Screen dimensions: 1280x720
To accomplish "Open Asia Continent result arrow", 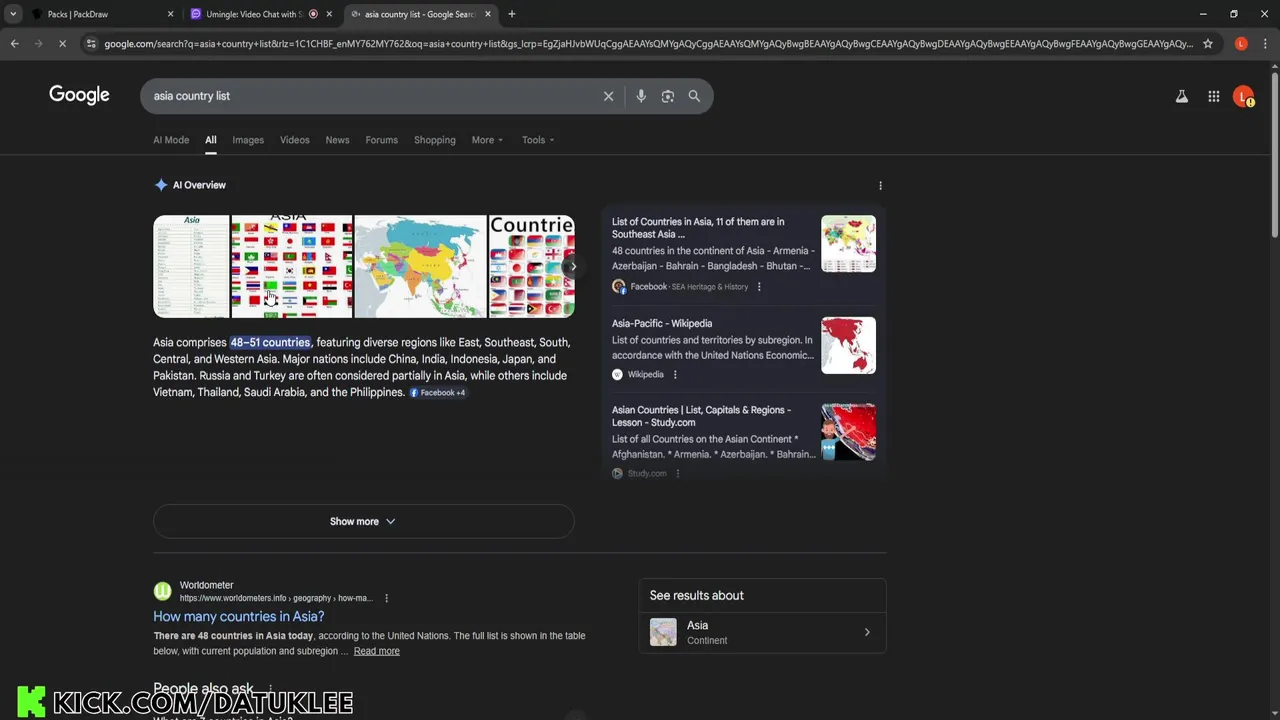I will (867, 632).
